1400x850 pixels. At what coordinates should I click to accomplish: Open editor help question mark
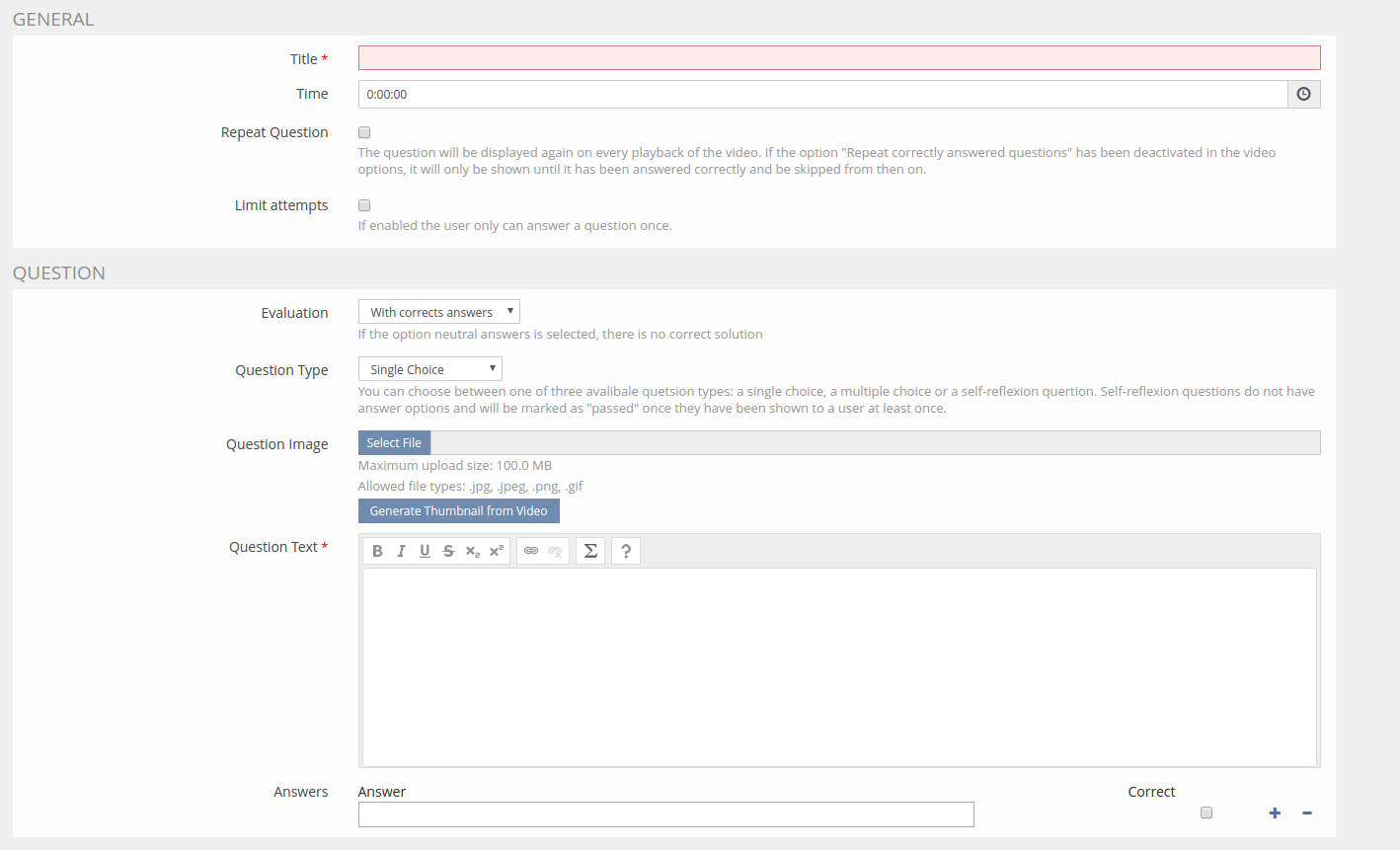tap(626, 551)
